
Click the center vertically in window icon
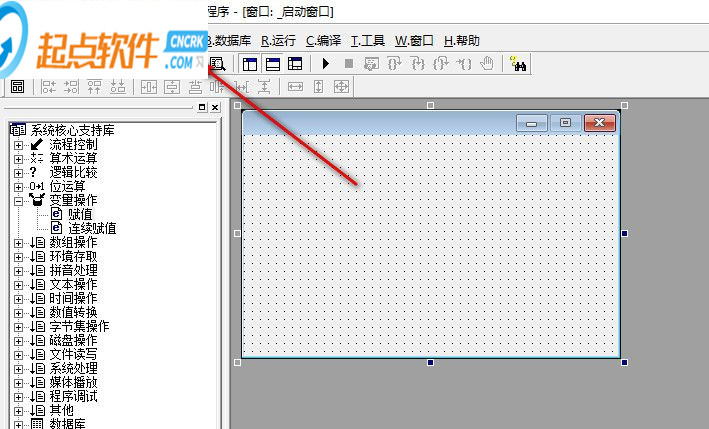pos(172,86)
